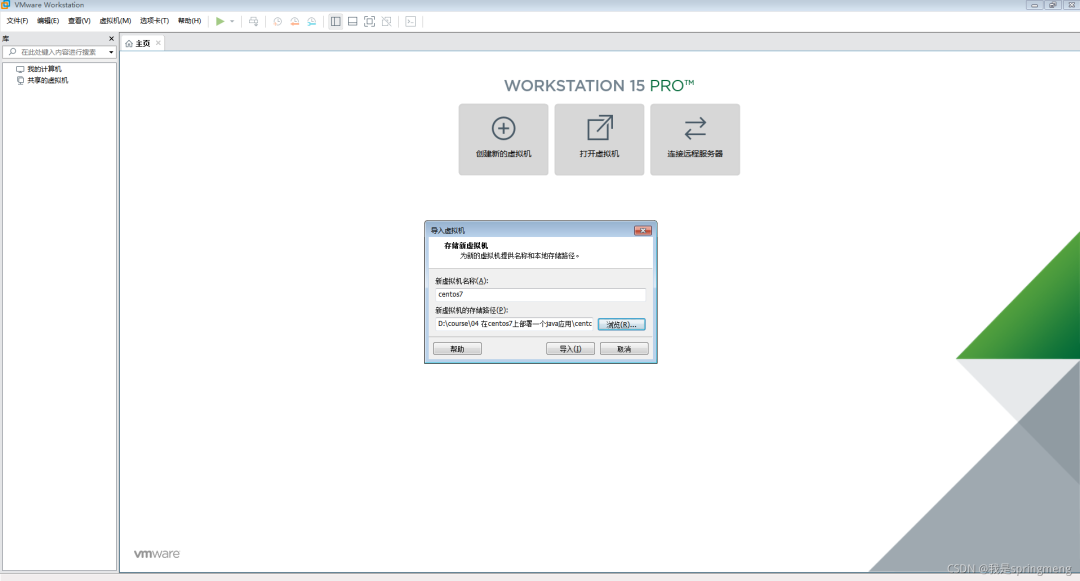Image resolution: width=1080 pixels, height=581 pixels.
Task: Click the virtual machine name field centos7
Action: click(540, 295)
